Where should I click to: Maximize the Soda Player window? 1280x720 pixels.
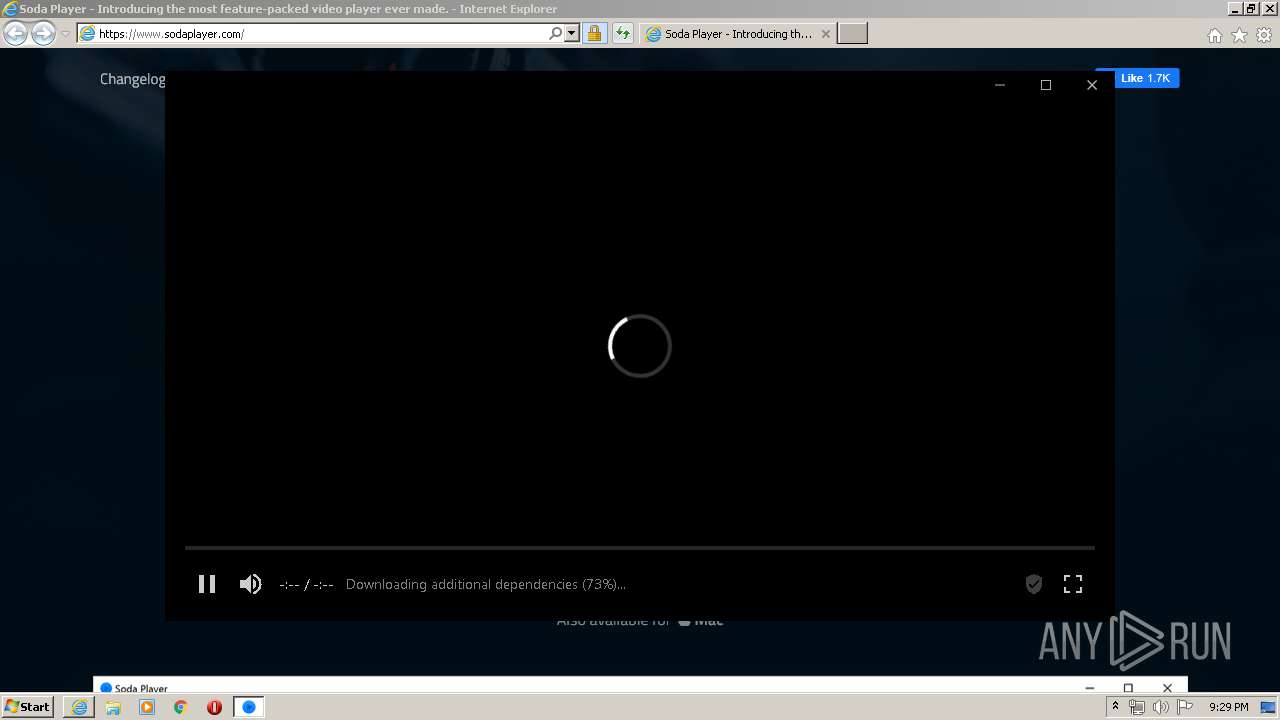coord(1046,85)
